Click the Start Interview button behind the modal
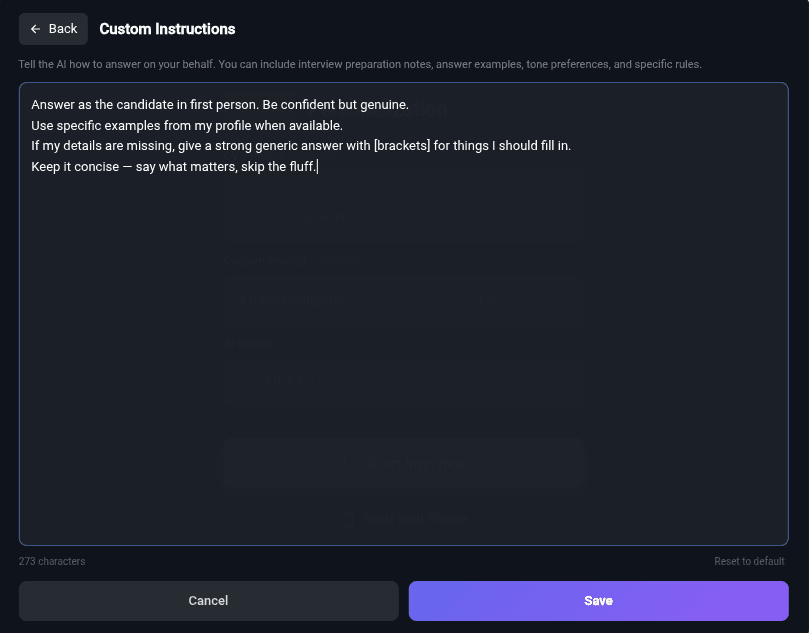 click(403, 462)
